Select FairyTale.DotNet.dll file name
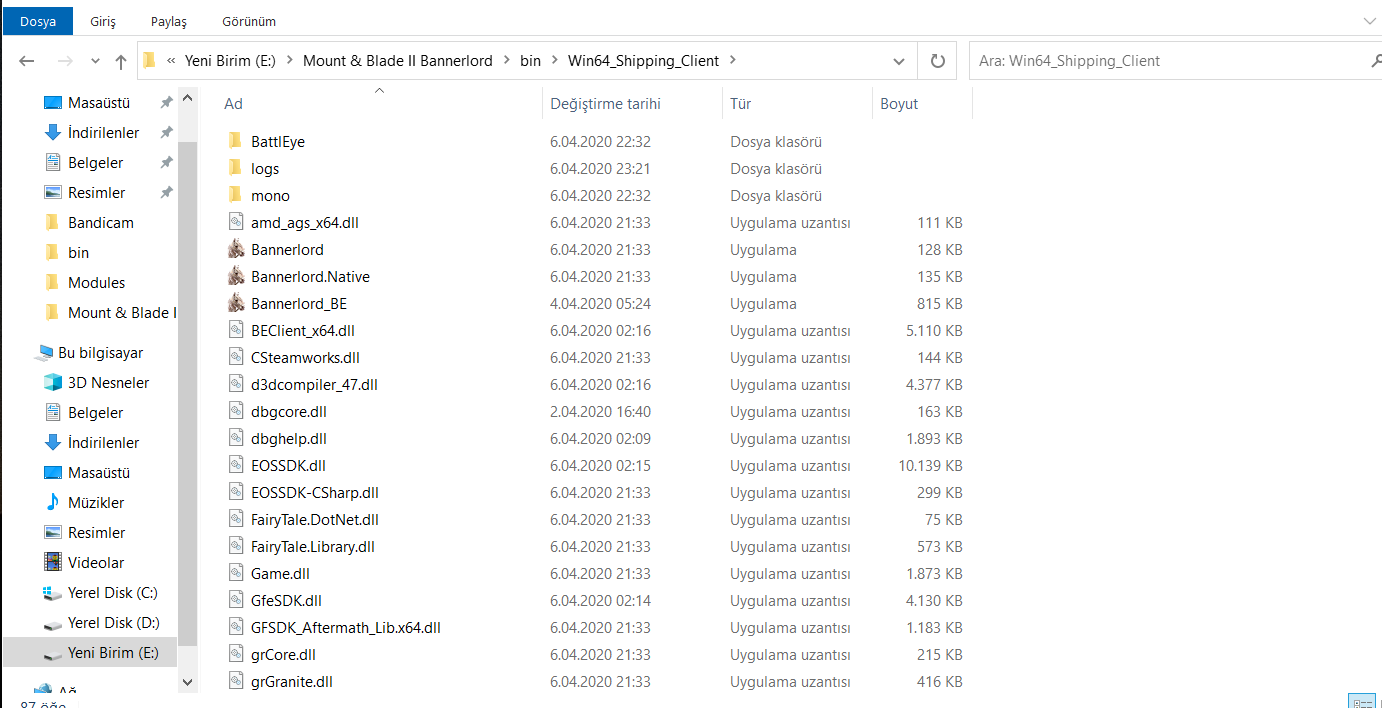The height and width of the screenshot is (708, 1382). point(315,520)
